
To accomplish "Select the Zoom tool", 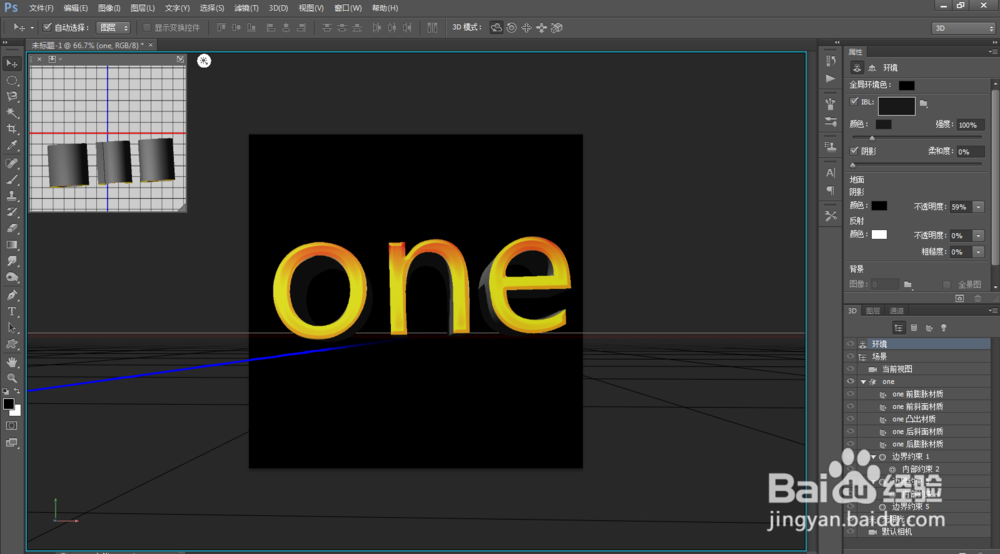I will 11,378.
